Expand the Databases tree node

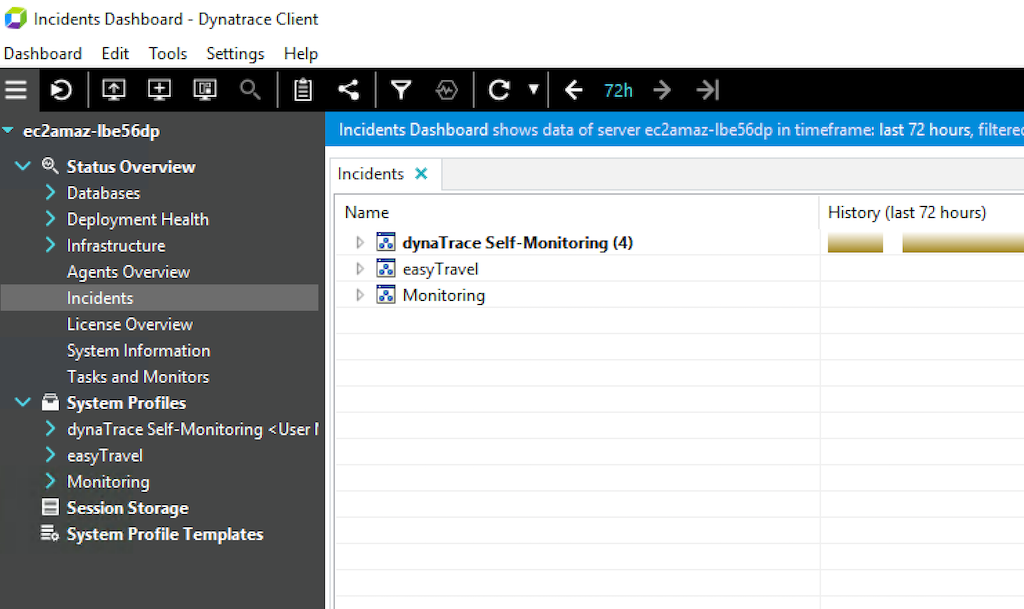(50, 192)
